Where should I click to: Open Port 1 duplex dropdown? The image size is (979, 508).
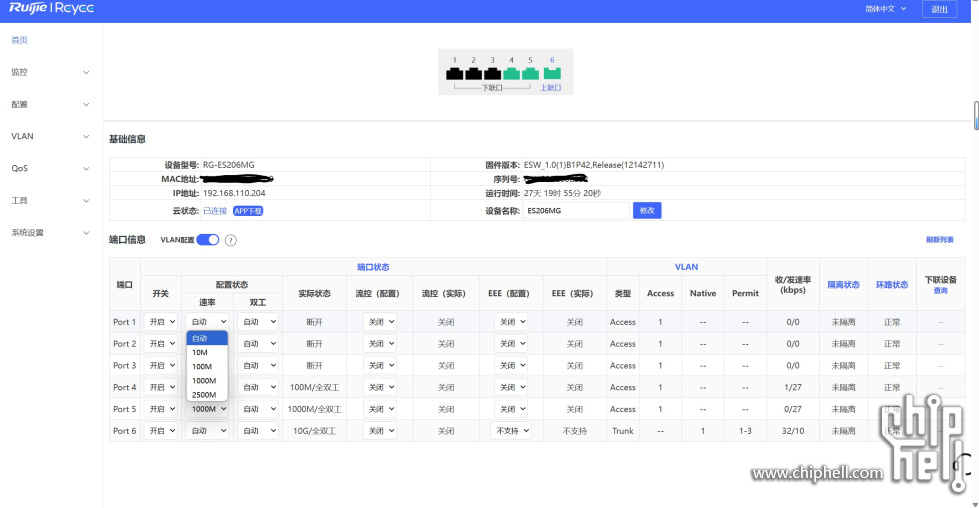258,321
